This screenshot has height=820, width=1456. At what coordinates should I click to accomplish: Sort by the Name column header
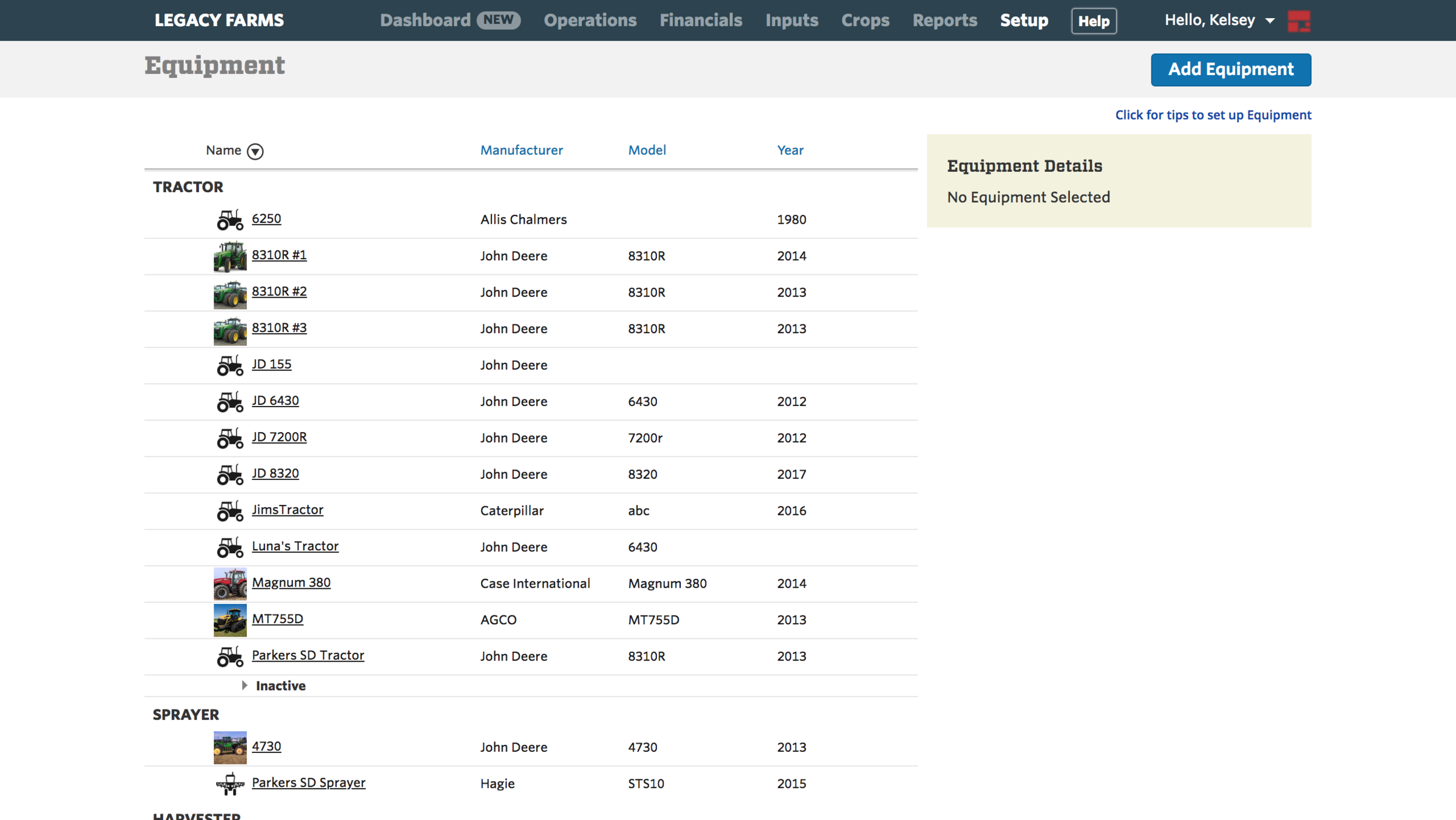click(224, 150)
